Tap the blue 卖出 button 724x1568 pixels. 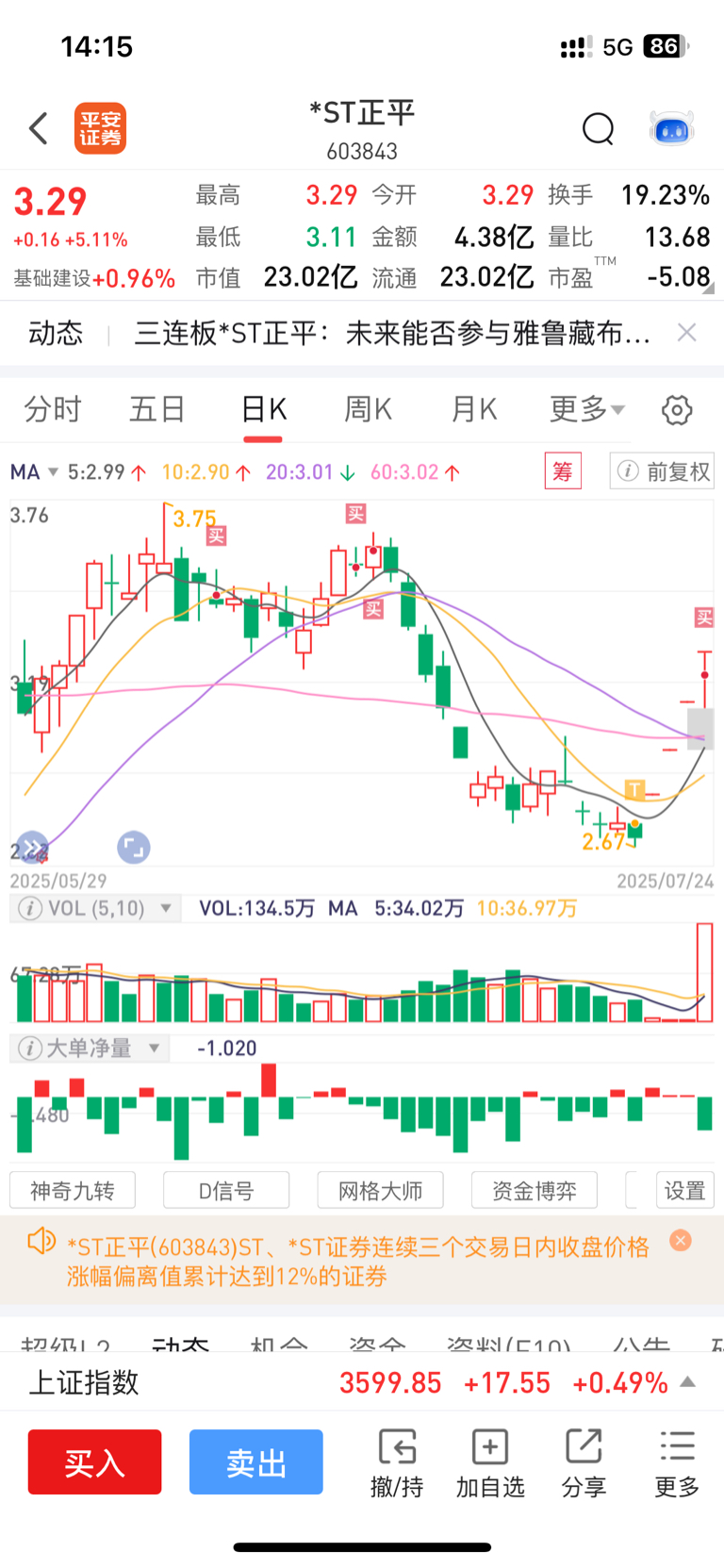pyautogui.click(x=255, y=1461)
